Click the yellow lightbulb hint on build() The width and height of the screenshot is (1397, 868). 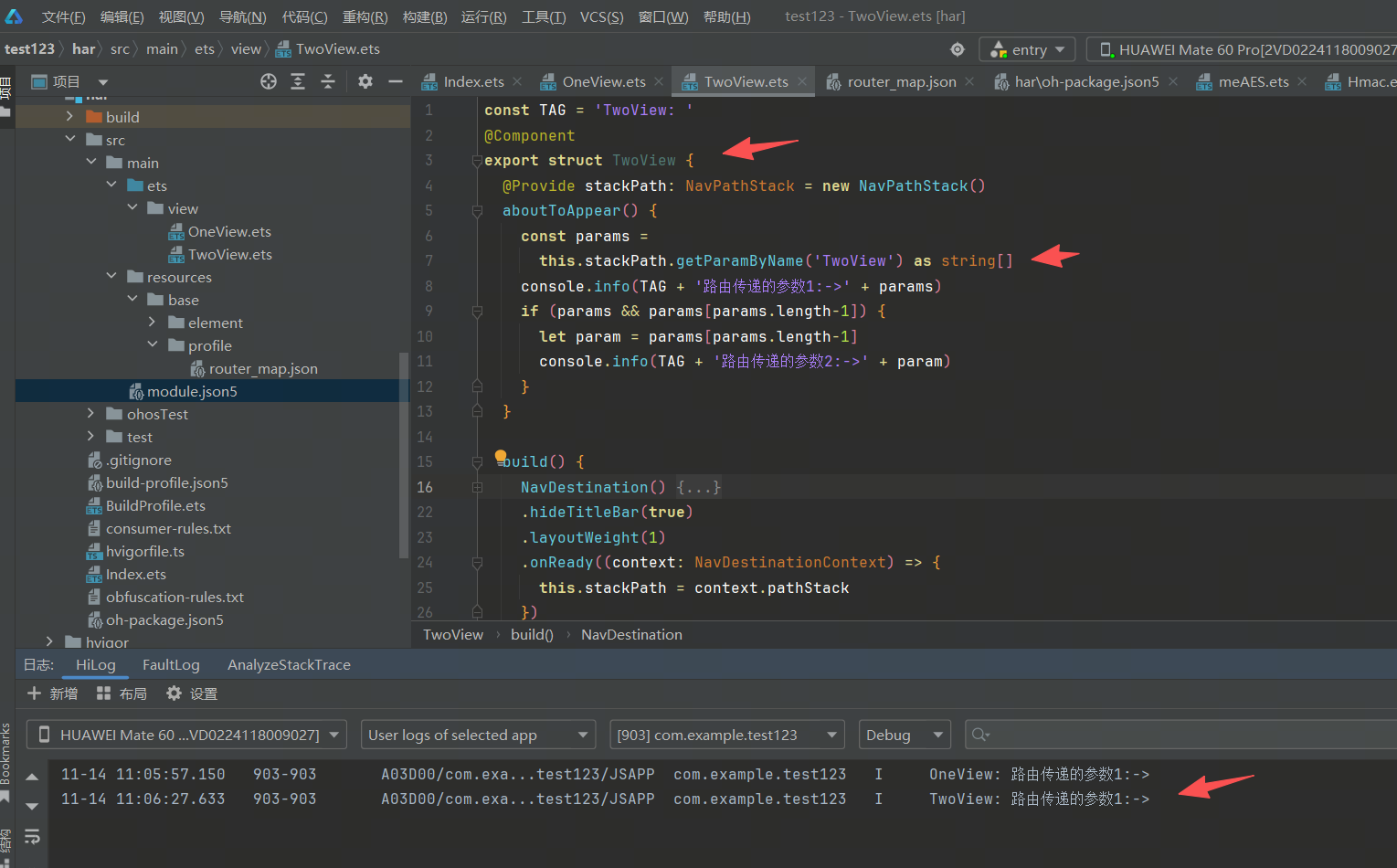coord(501,456)
